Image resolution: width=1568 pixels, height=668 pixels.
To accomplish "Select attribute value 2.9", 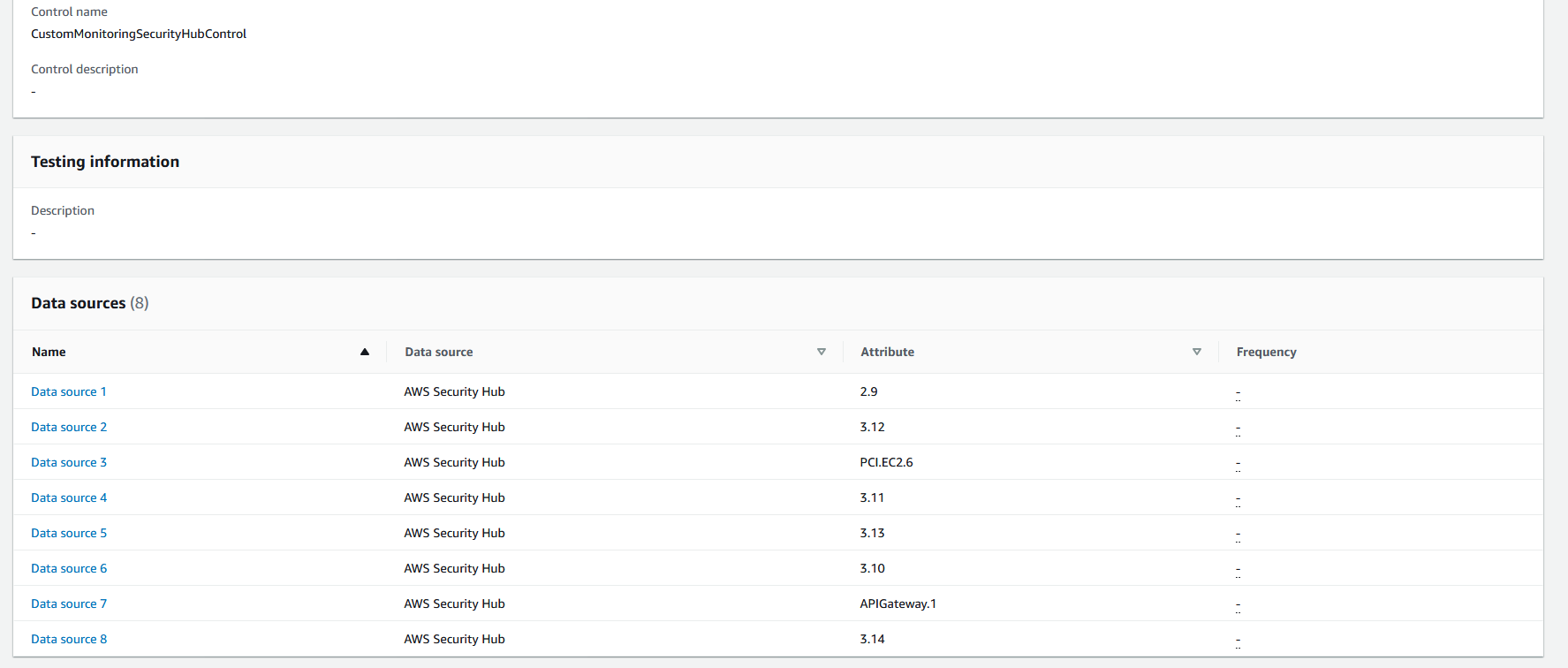I will coord(869,391).
